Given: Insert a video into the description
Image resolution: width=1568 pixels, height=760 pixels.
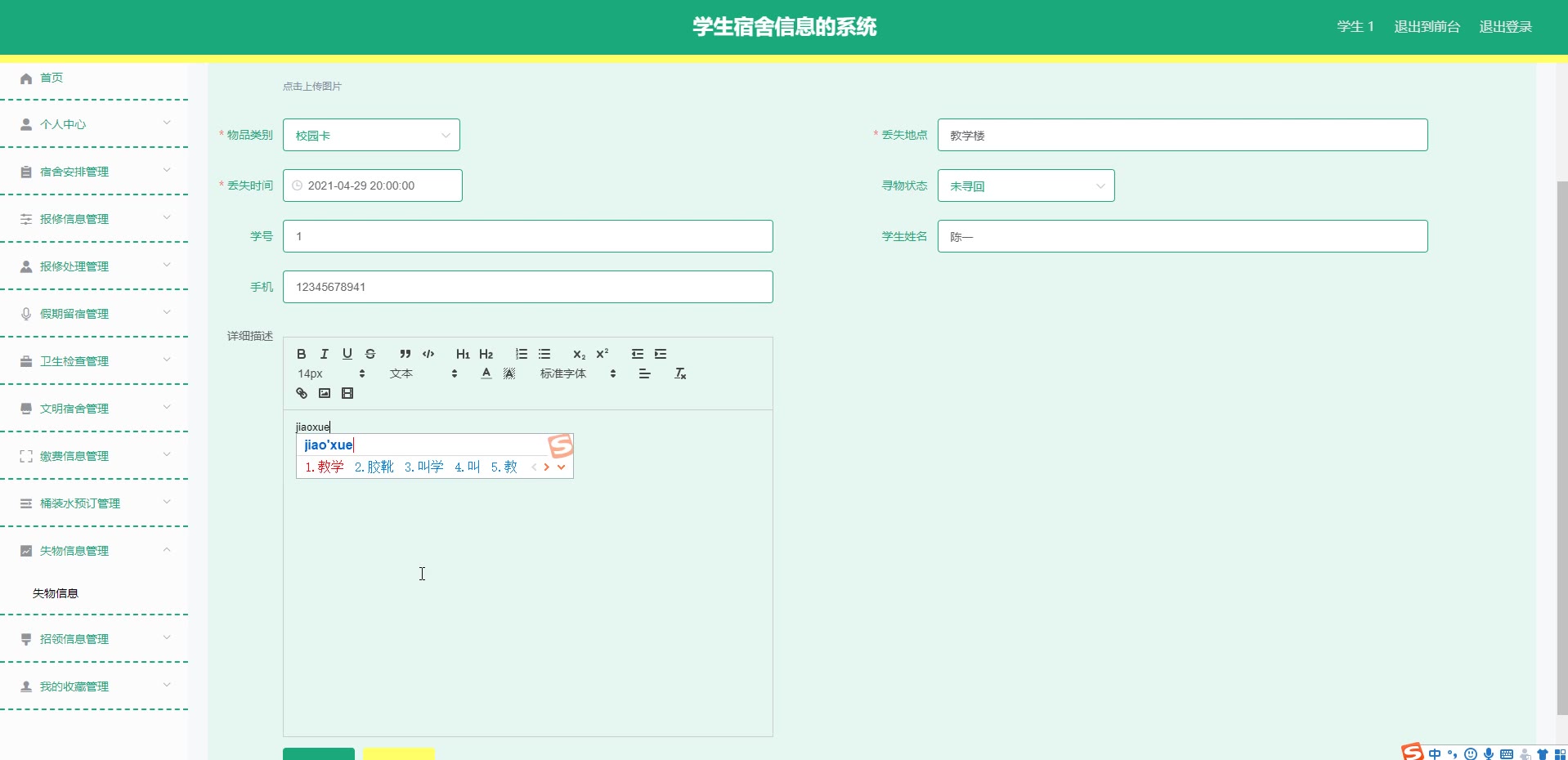Looking at the screenshot, I should 347,393.
